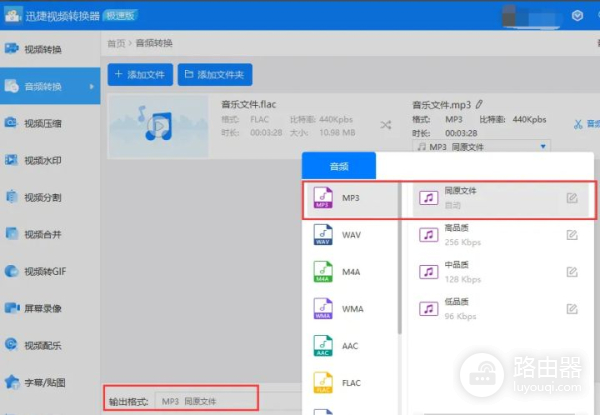Choose WMA format in list
The height and width of the screenshot is (415, 600).
pyautogui.click(x=350, y=309)
